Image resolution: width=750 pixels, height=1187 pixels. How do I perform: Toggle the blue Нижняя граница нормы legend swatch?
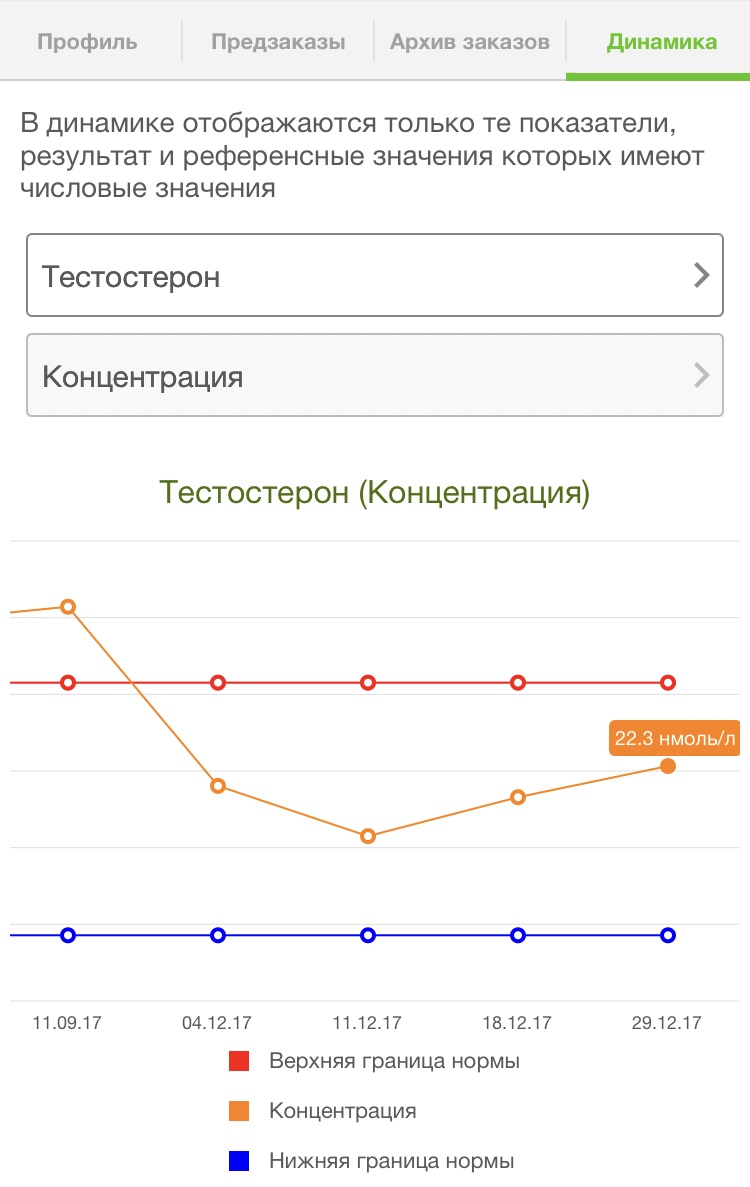pyautogui.click(x=239, y=1161)
